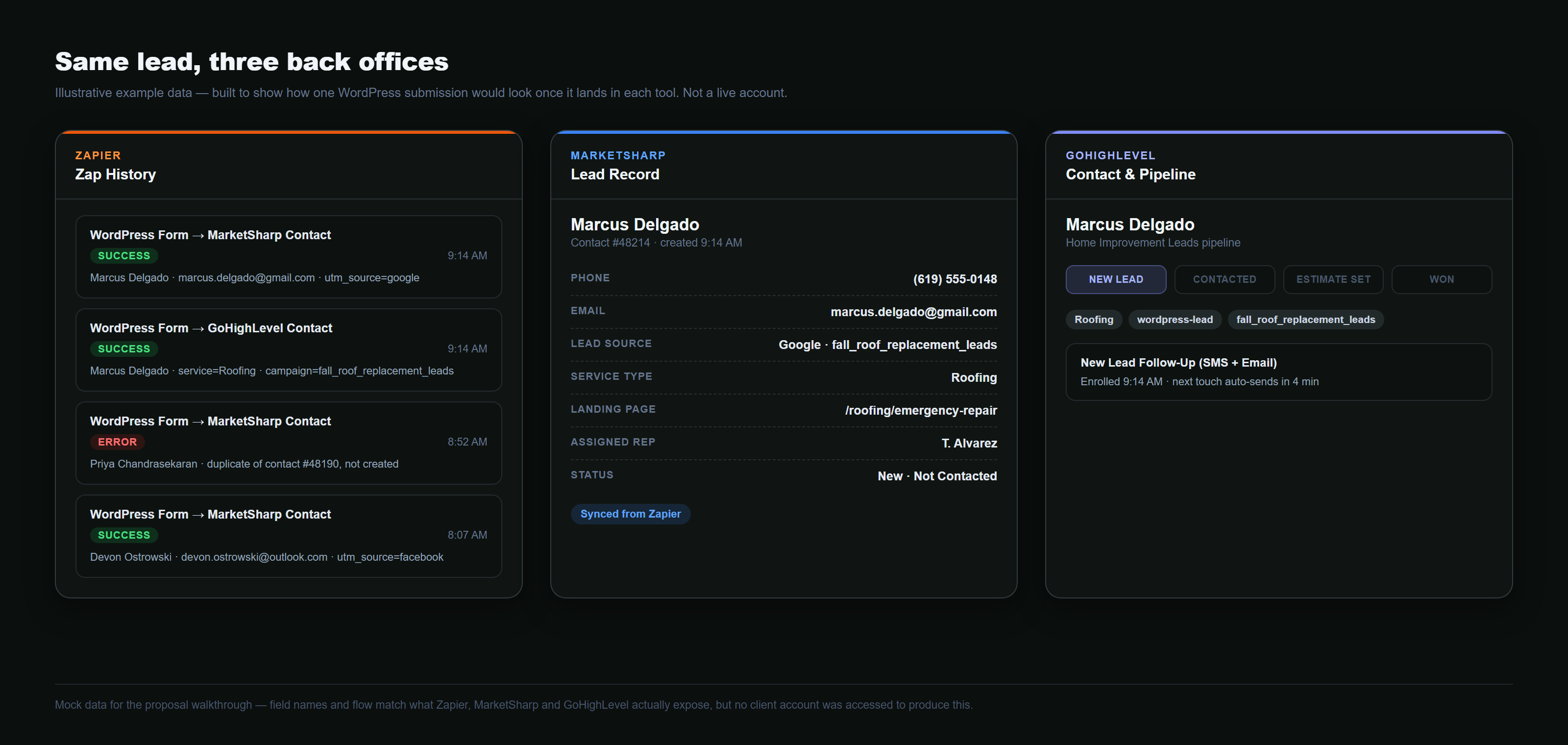Click the Service Type value Roofing
The height and width of the screenshot is (745, 1568).
973,377
